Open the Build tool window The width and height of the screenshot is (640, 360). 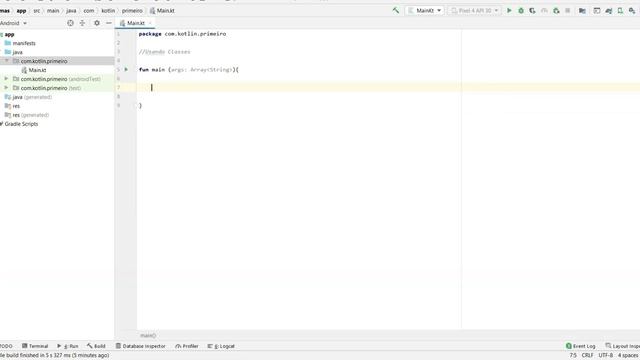click(x=96, y=346)
